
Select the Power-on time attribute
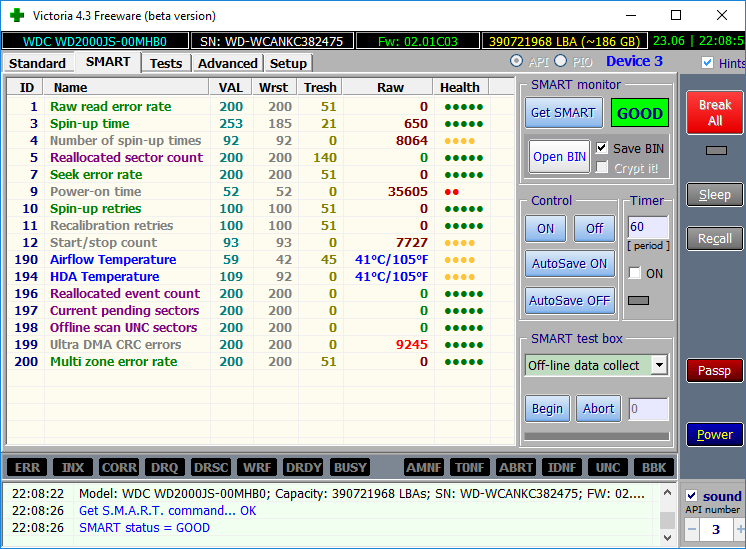click(x=261, y=192)
